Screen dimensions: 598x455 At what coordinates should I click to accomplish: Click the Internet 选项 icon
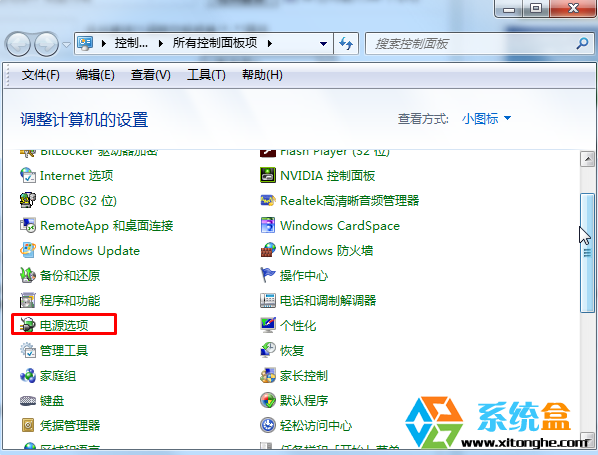pos(27,175)
